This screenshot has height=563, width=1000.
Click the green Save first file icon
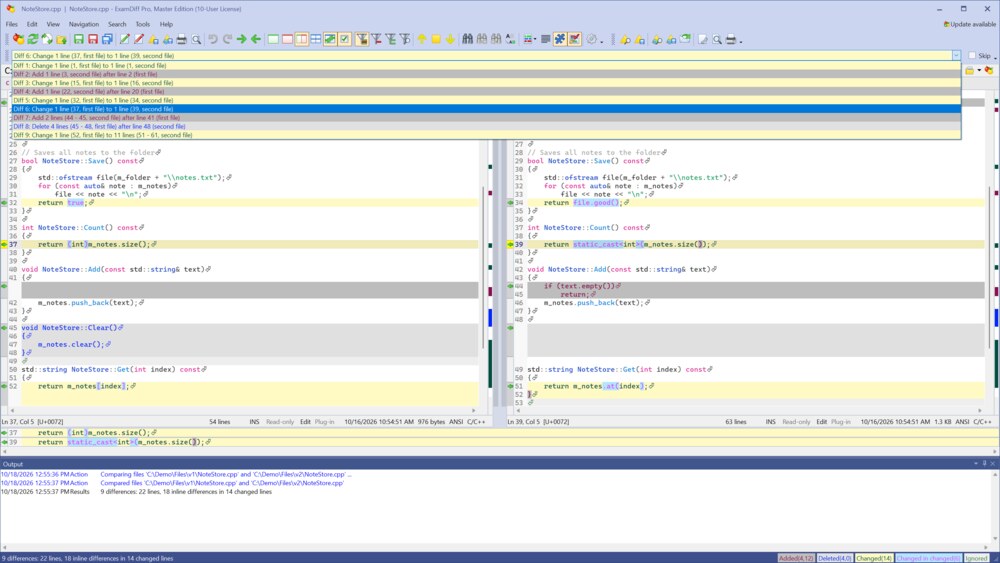78,40
